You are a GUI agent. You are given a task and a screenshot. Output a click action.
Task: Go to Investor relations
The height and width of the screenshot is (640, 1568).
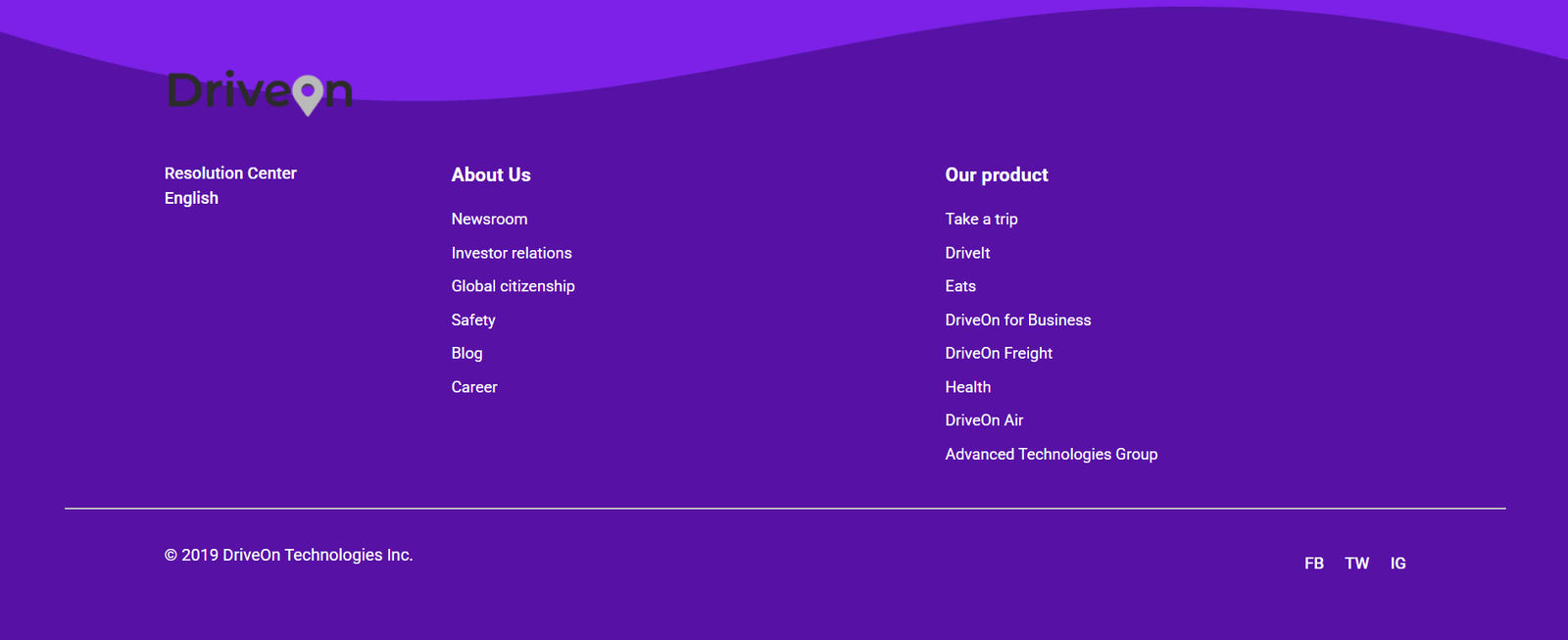coord(511,253)
